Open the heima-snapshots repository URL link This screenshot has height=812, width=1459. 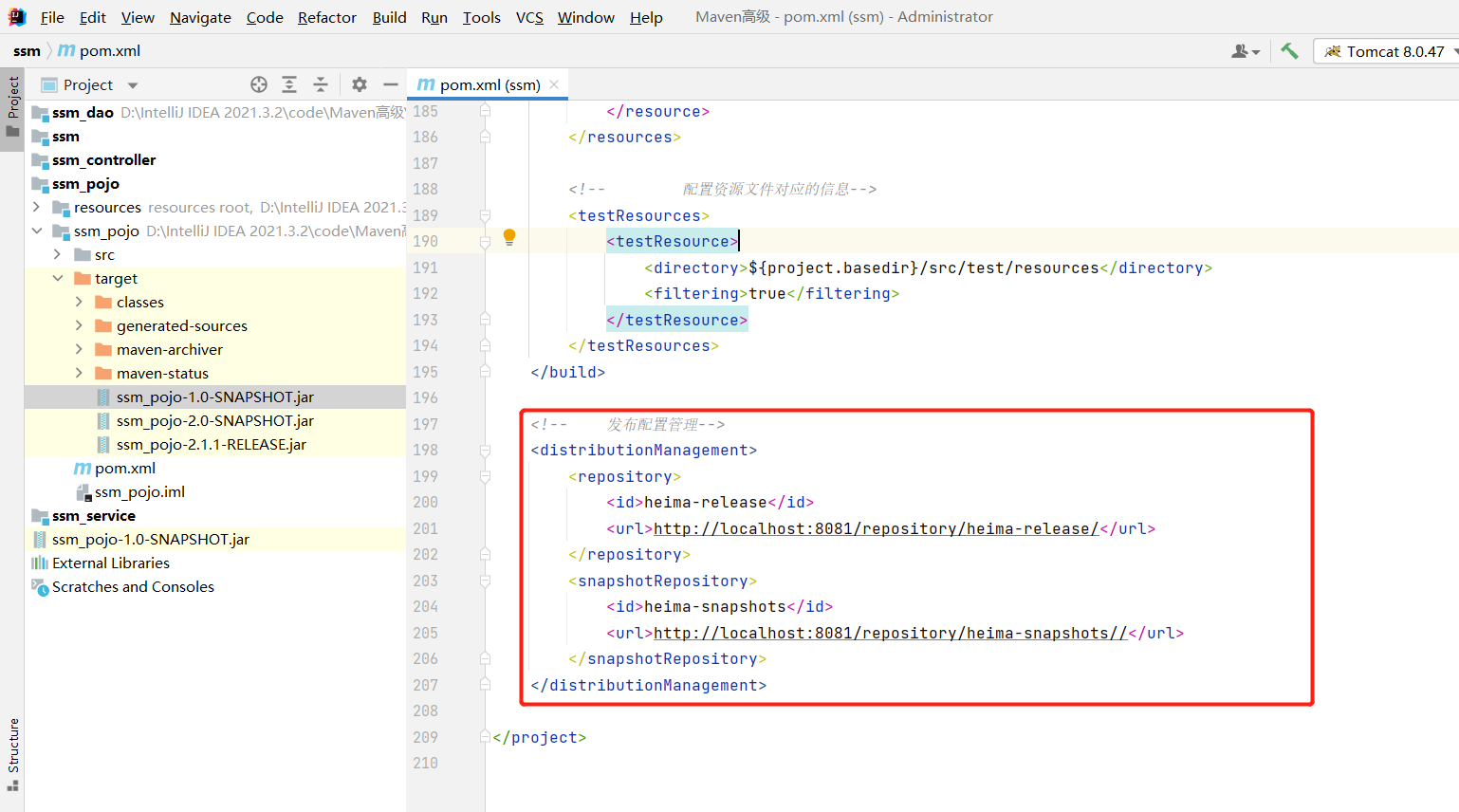(x=890, y=633)
